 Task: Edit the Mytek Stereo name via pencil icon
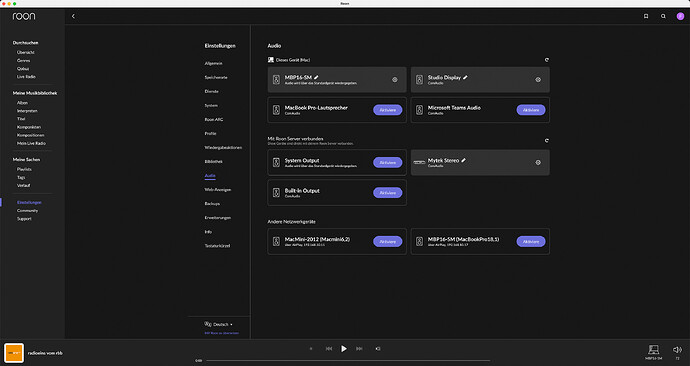(463, 160)
